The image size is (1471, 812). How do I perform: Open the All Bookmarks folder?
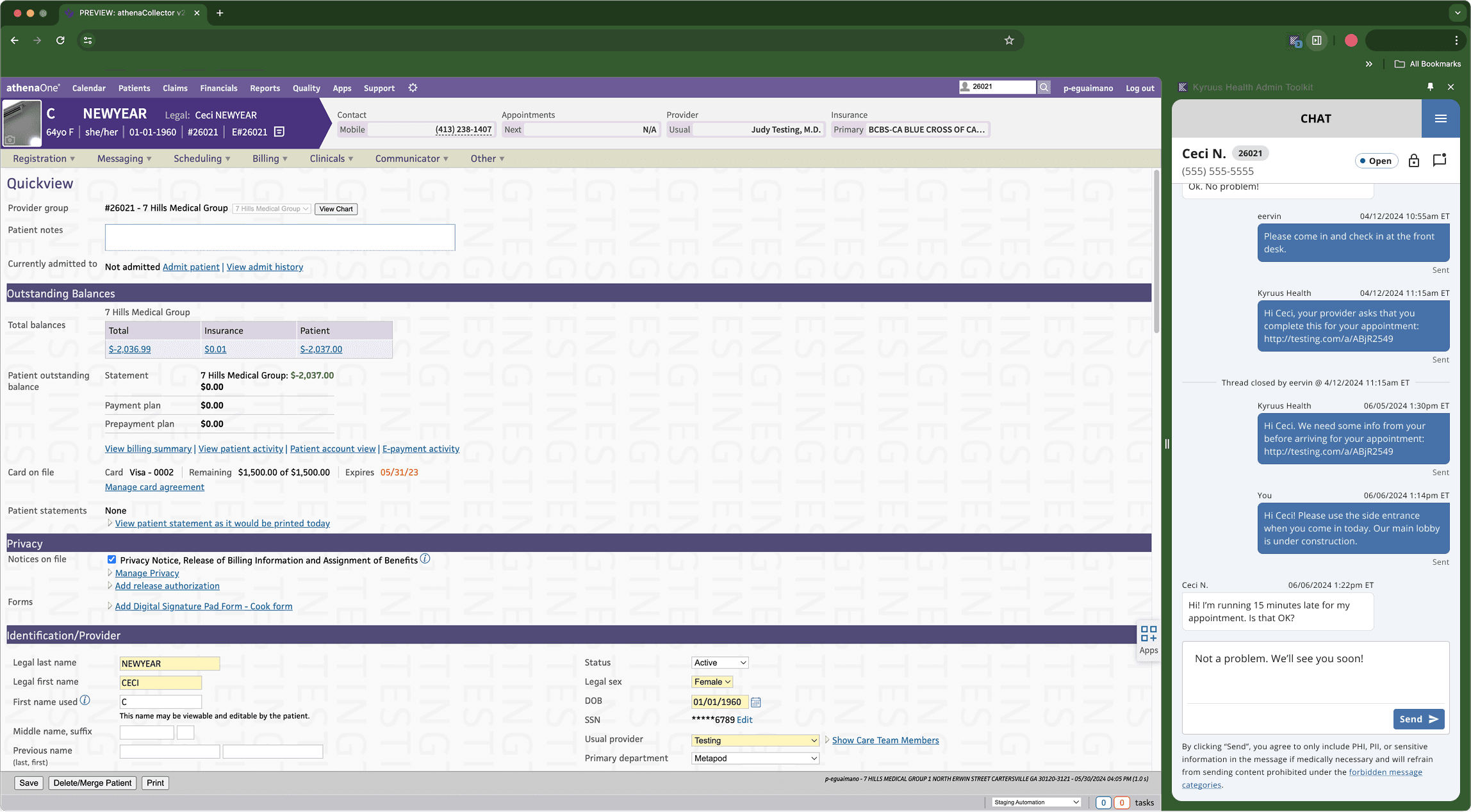(1427, 64)
